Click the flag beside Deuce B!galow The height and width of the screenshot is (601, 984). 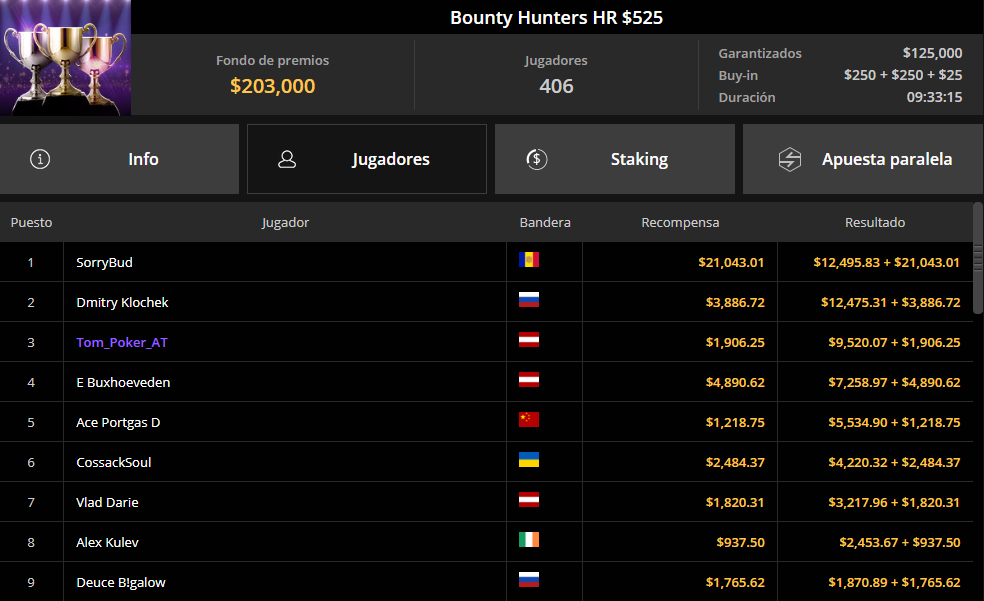point(529,580)
